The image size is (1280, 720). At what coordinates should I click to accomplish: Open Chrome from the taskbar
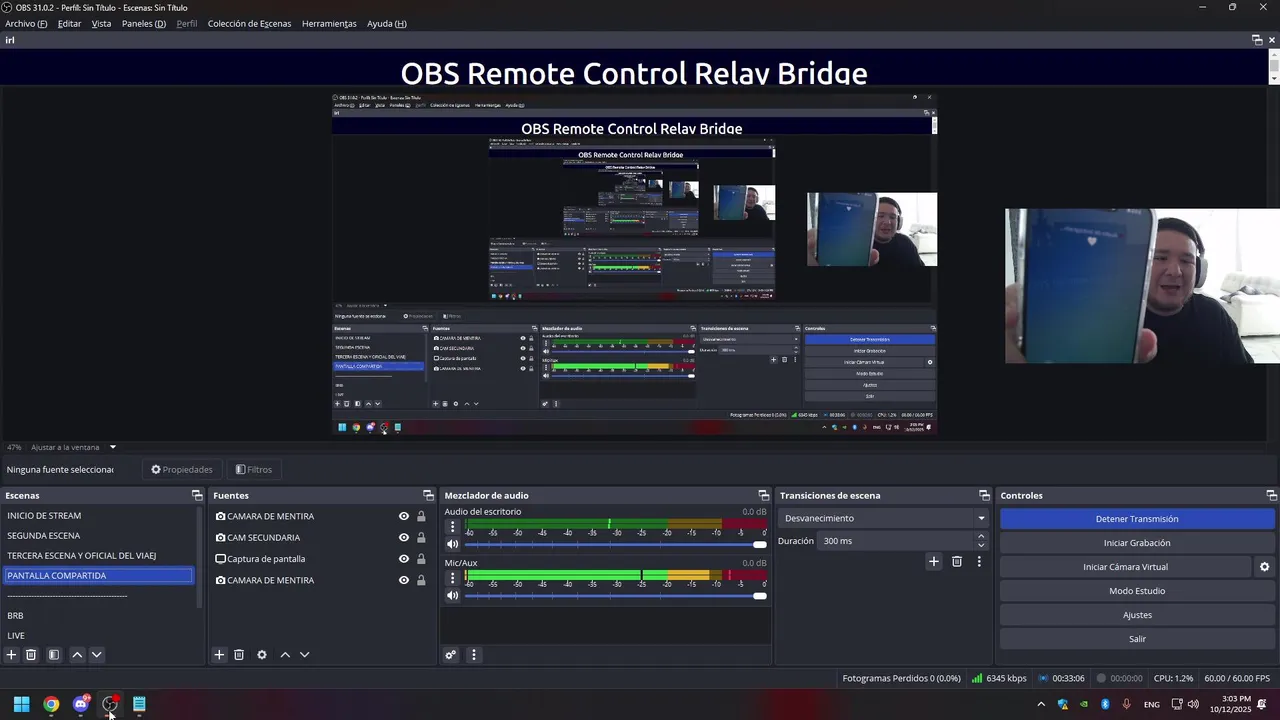click(51, 704)
